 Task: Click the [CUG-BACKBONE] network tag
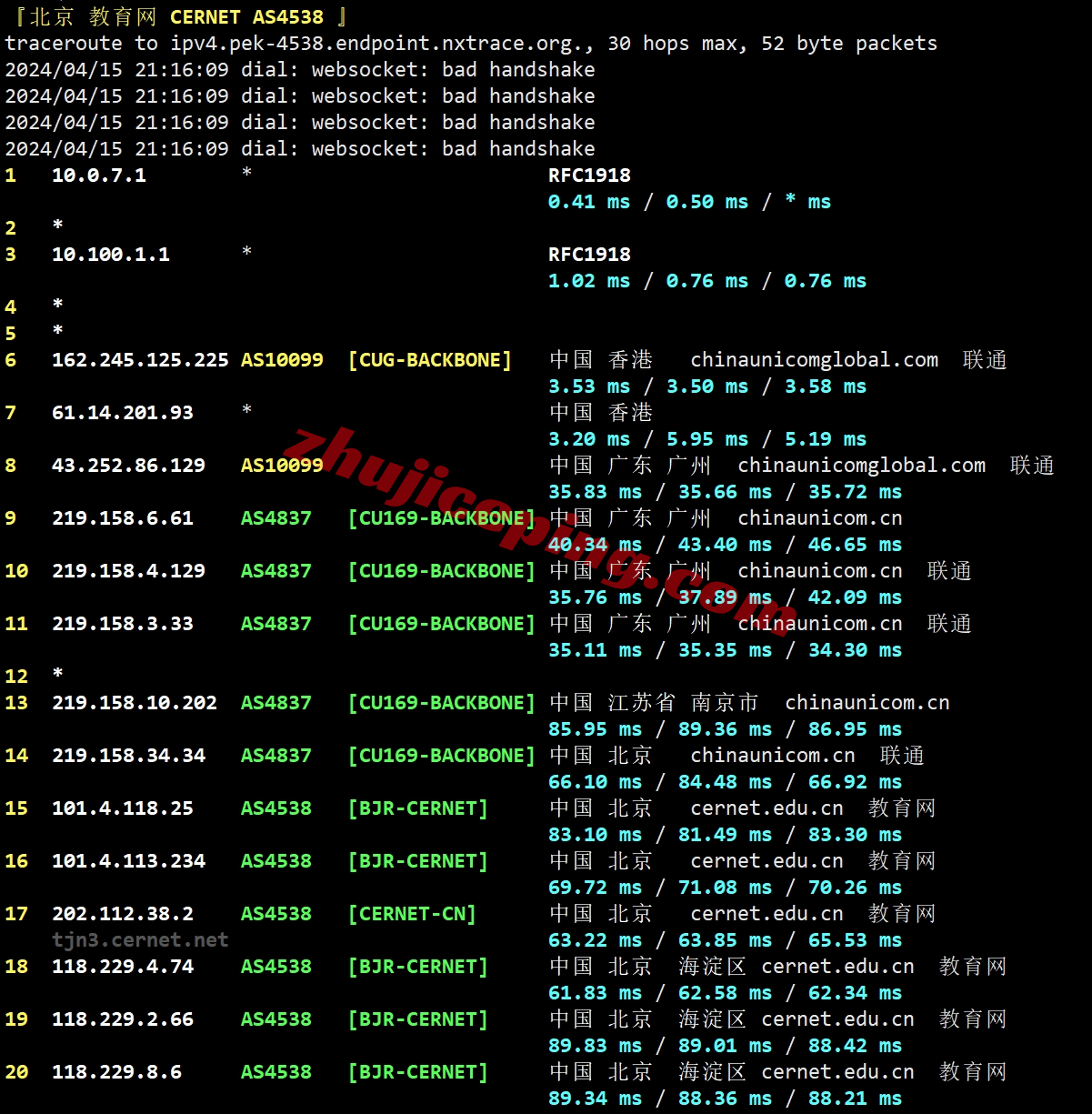tap(430, 360)
